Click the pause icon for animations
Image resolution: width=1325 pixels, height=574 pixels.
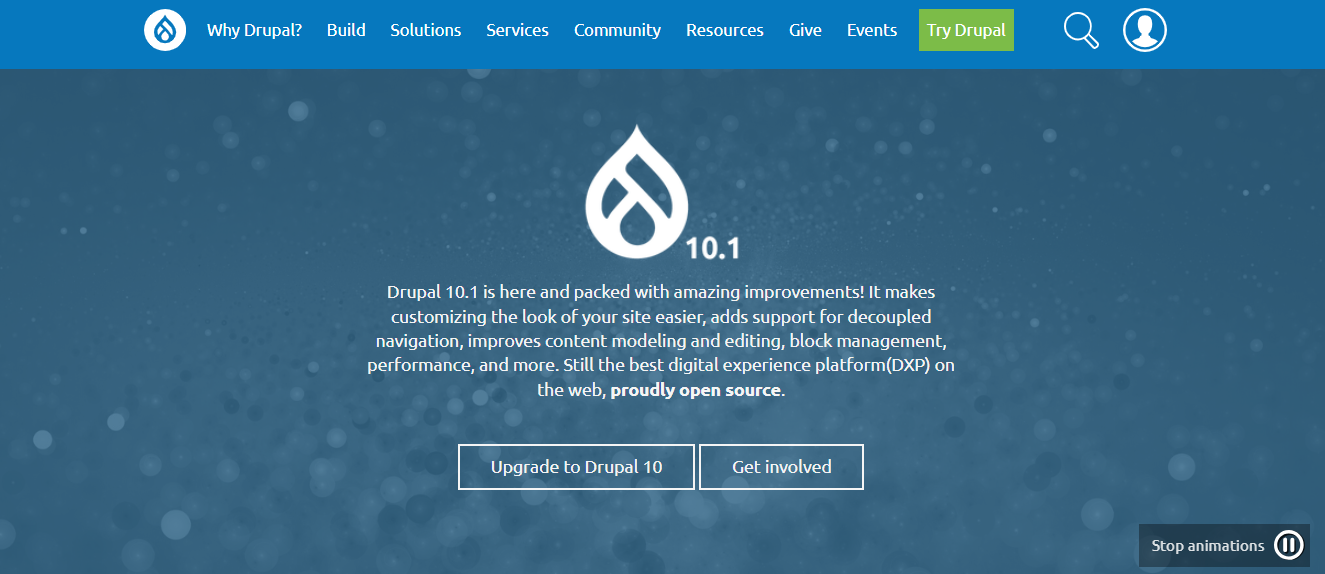pos(1289,545)
